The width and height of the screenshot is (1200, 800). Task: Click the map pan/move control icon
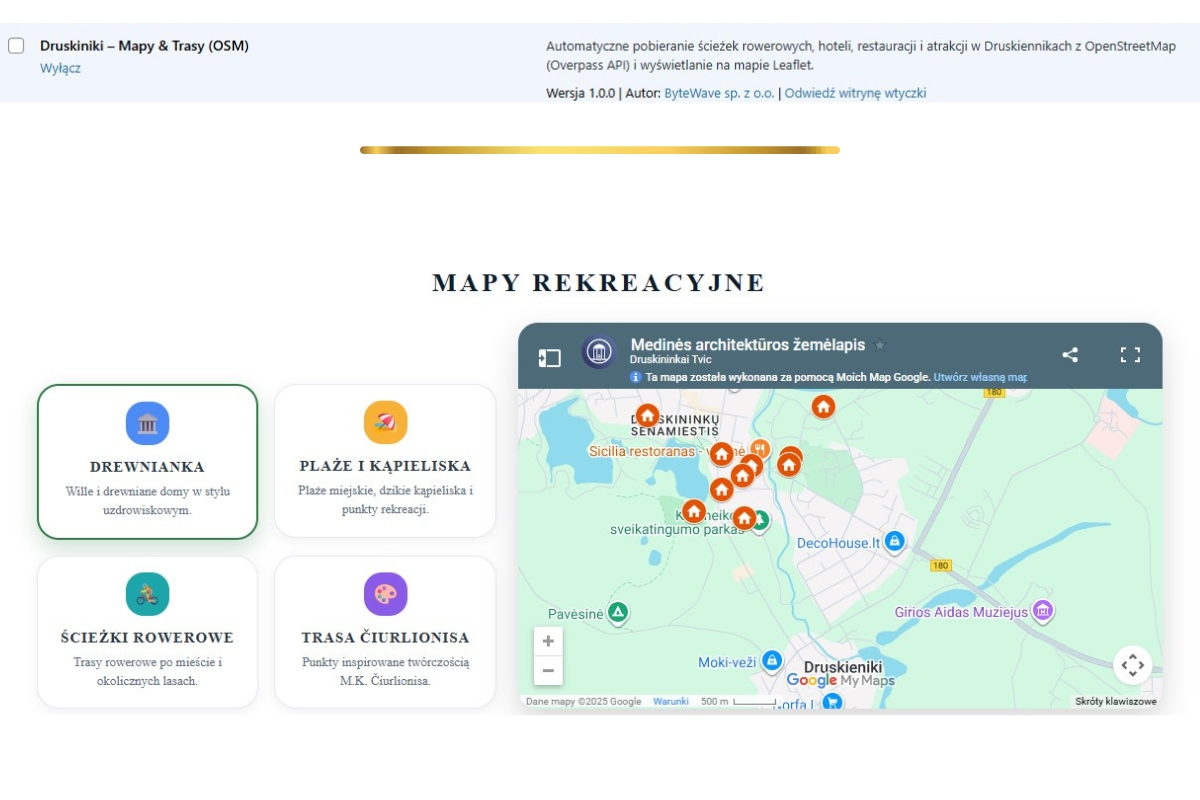pos(1132,665)
